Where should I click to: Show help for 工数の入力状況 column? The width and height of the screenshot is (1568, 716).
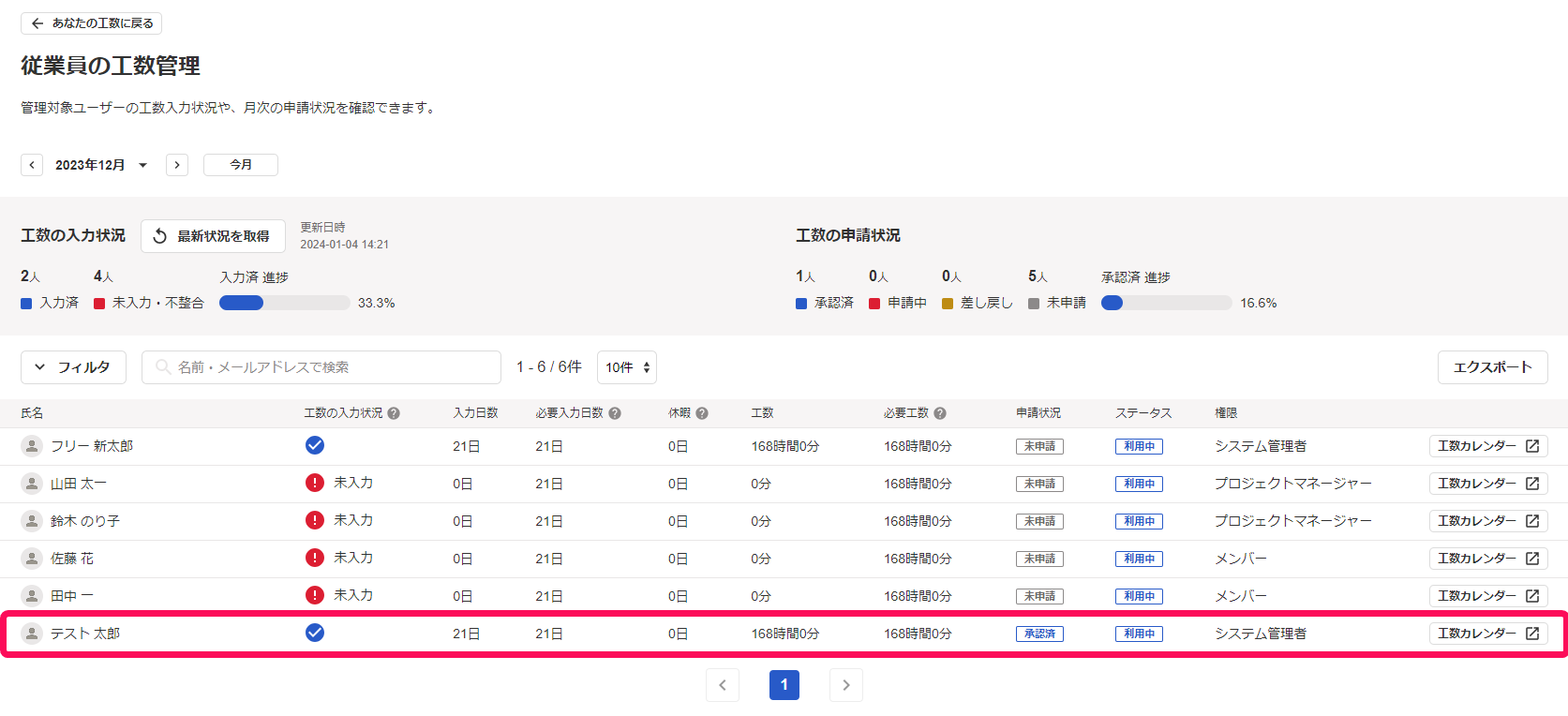point(394,413)
